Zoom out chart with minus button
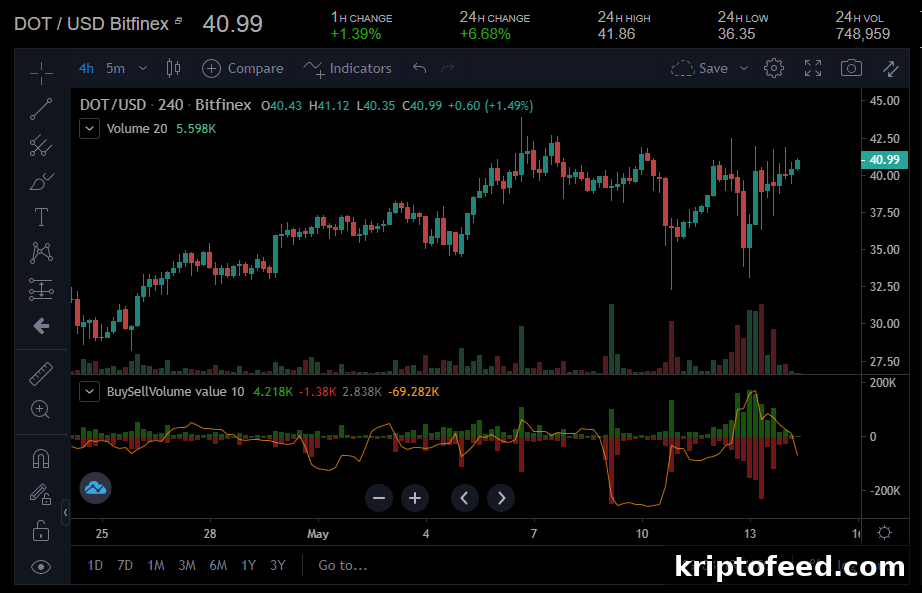Image resolution: width=922 pixels, height=593 pixels. point(379,498)
